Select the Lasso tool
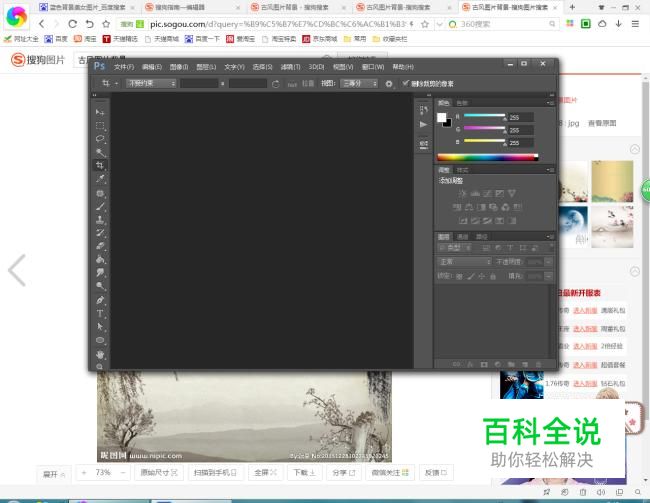 coord(100,138)
